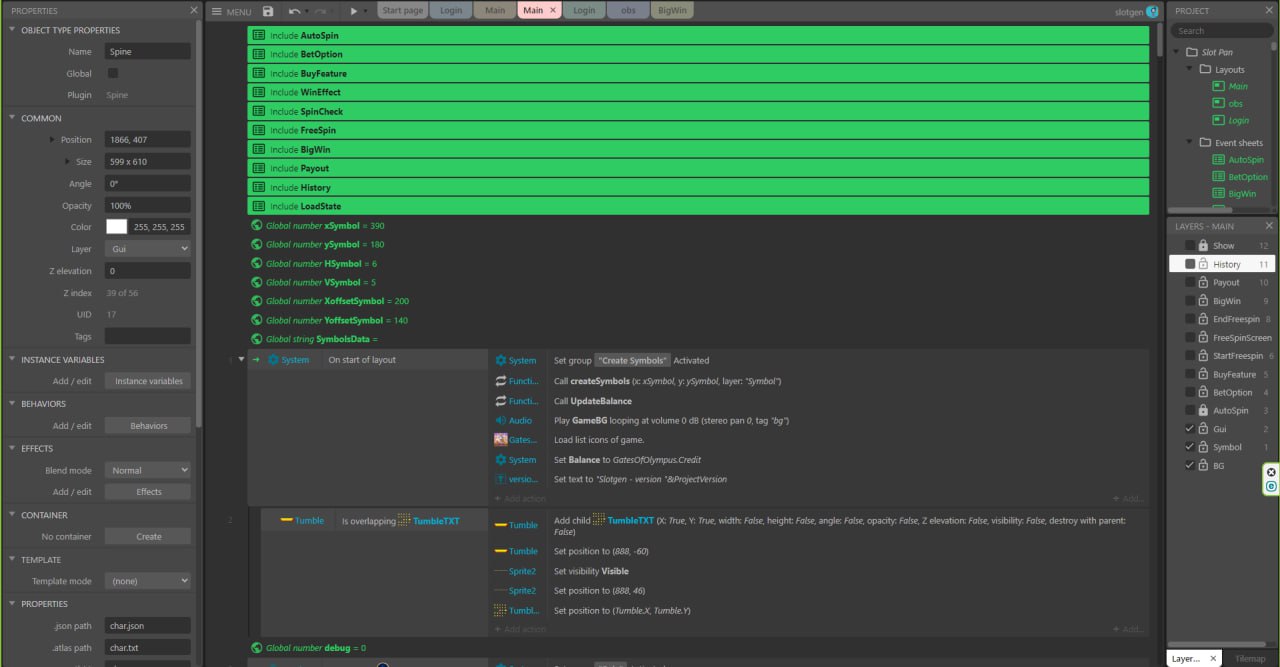Click the container Create button

(148, 536)
